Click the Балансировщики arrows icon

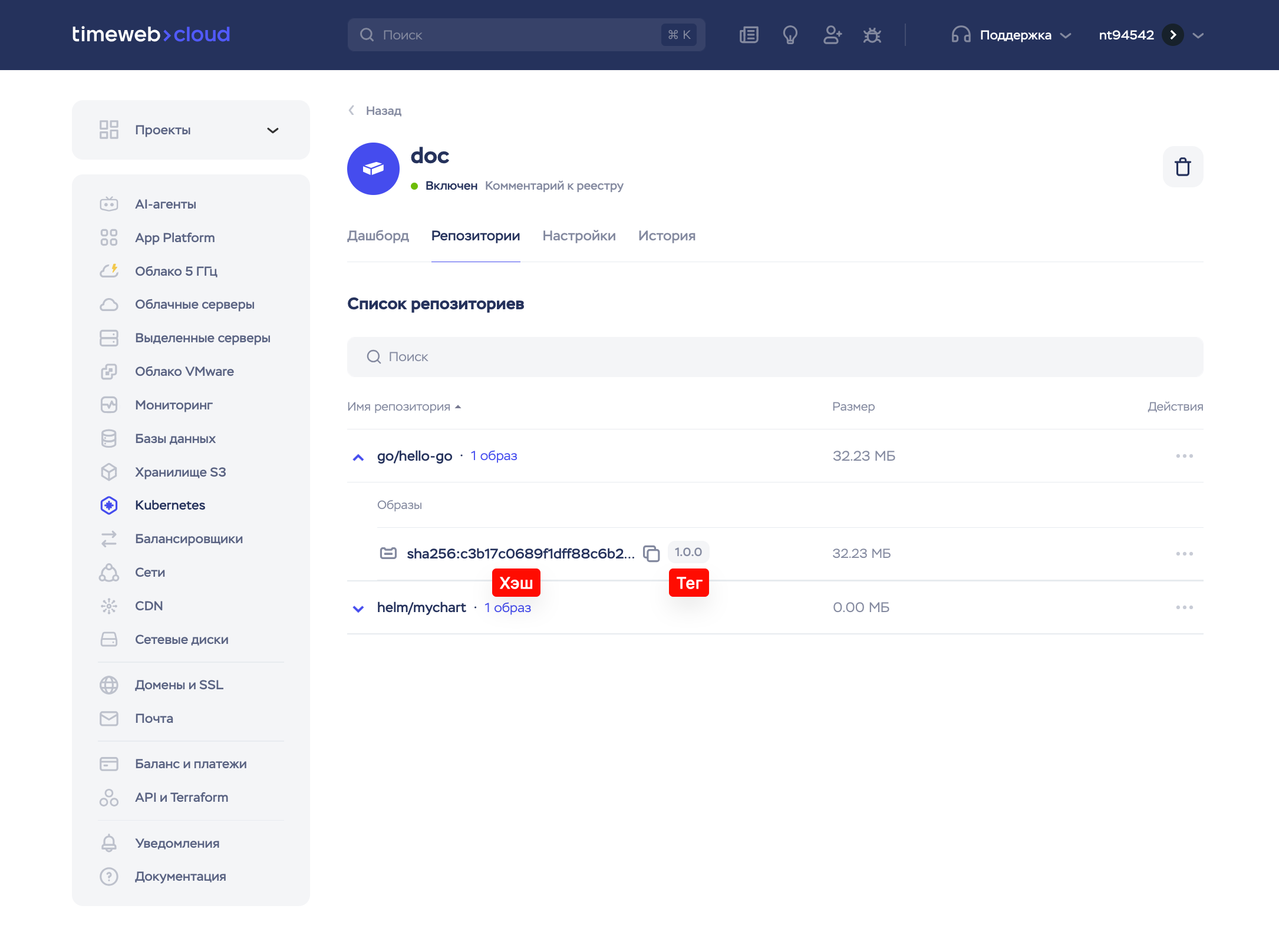(109, 539)
